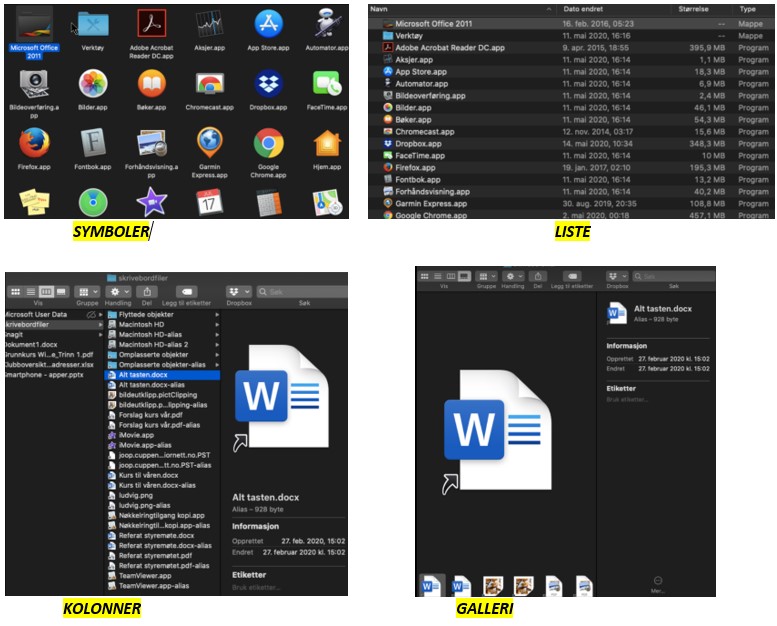Select icon view button in the columns window toolbar
This screenshot has height=626, width=777.
(x=16, y=291)
